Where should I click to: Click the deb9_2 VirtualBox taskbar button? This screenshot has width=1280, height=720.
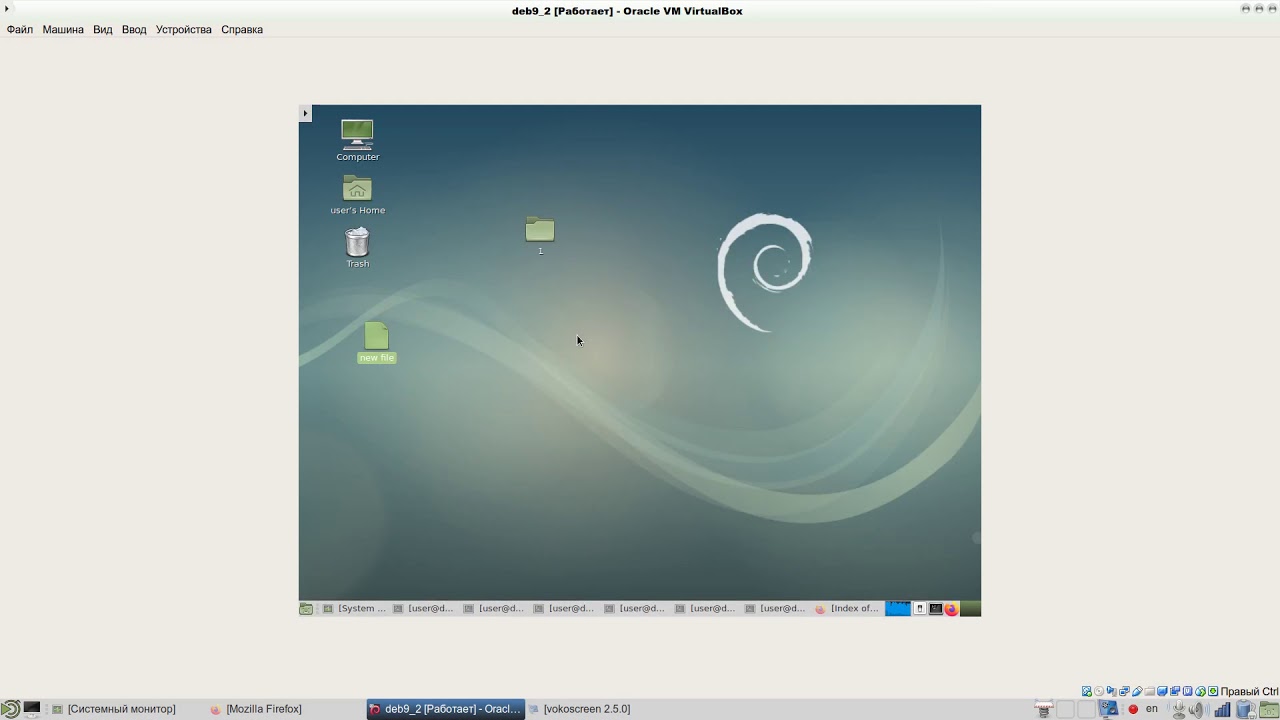point(445,709)
